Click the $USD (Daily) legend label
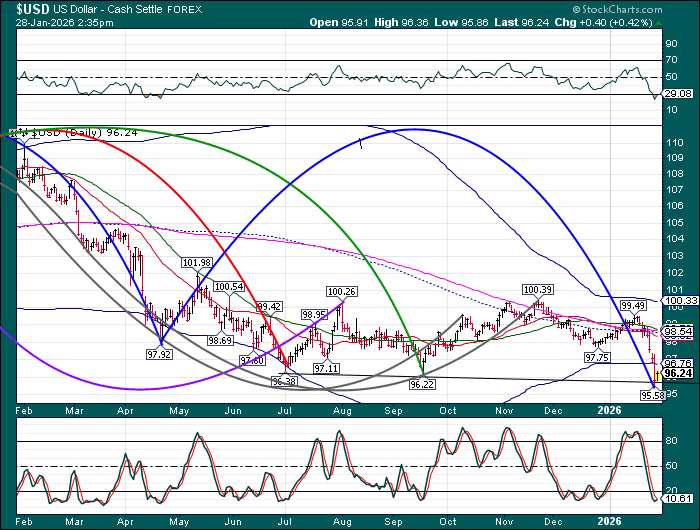 coord(70,132)
